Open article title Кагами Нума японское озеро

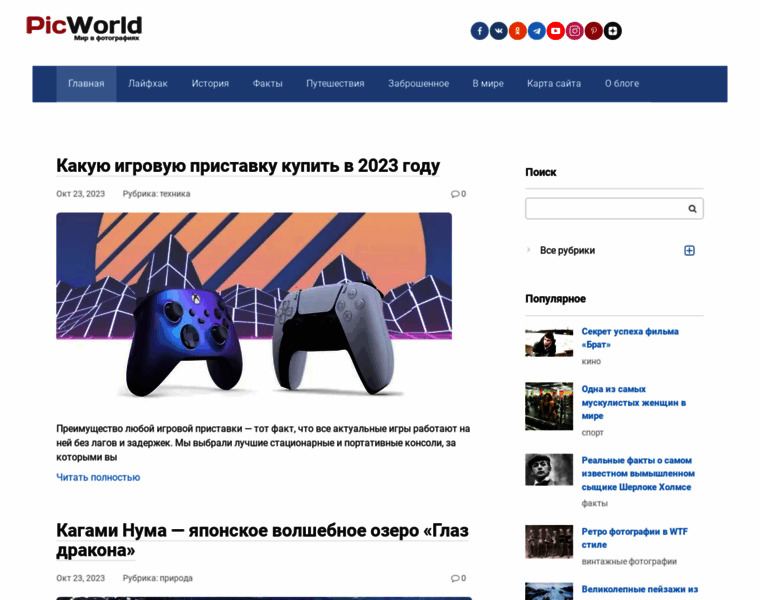coord(262,540)
